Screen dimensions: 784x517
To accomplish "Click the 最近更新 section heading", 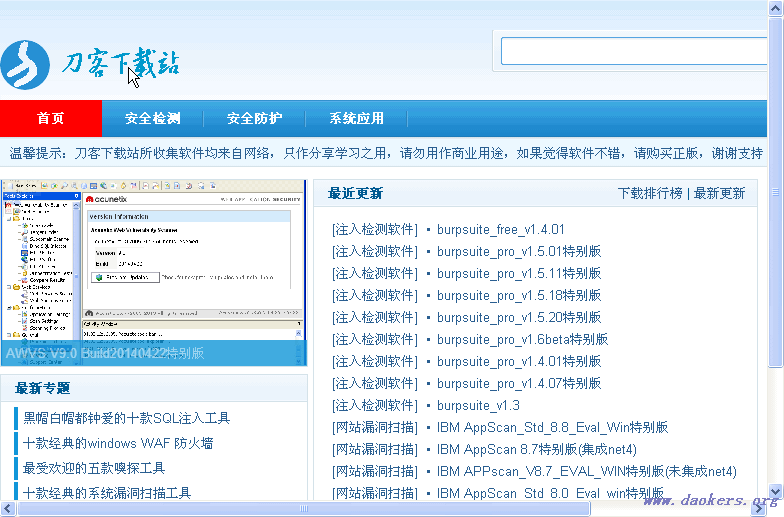I will (356, 193).
